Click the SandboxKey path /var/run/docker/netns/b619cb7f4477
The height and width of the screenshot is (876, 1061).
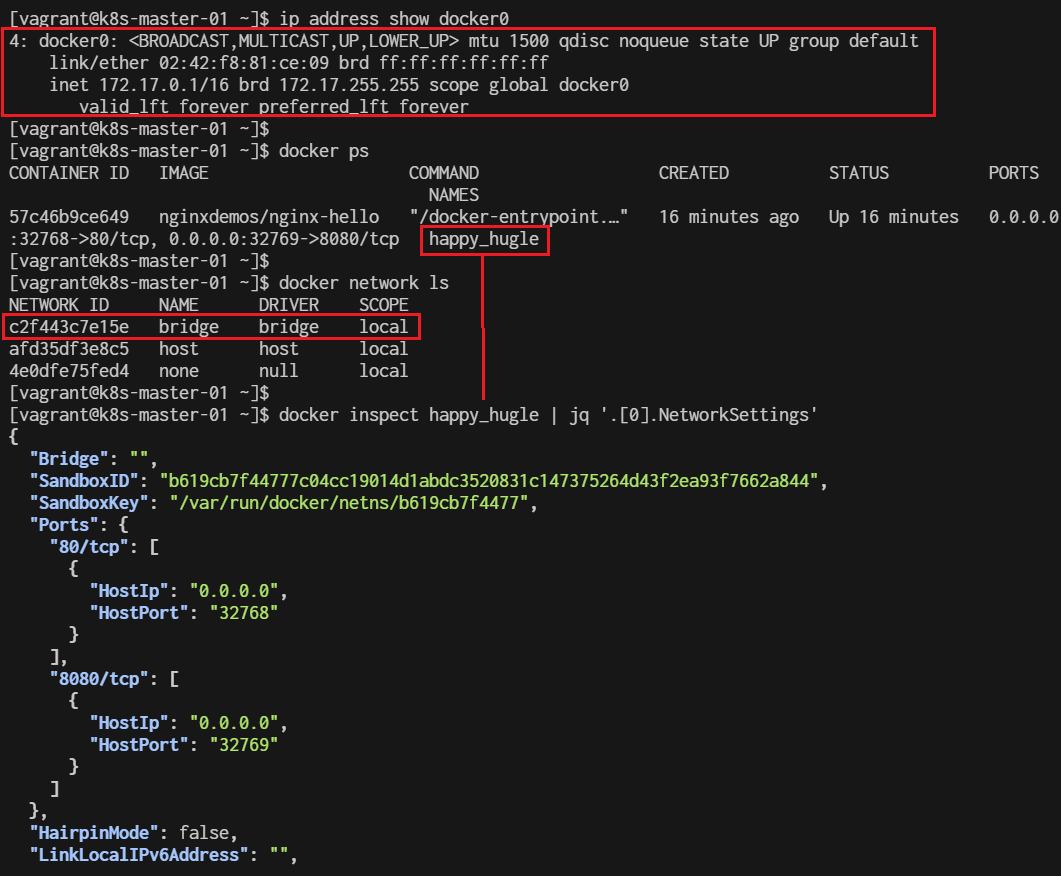tap(349, 503)
